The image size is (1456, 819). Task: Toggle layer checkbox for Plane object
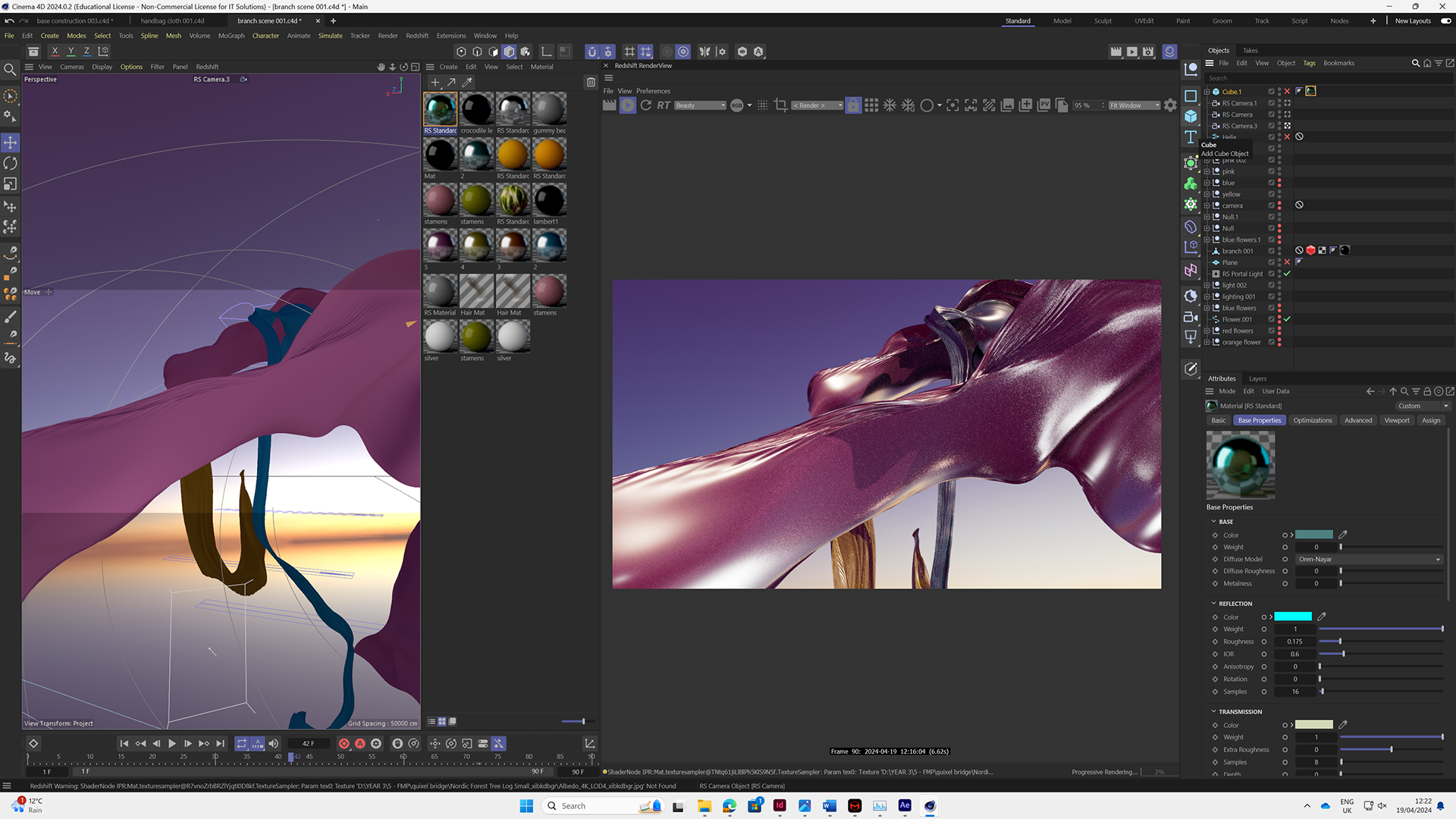click(x=1272, y=262)
